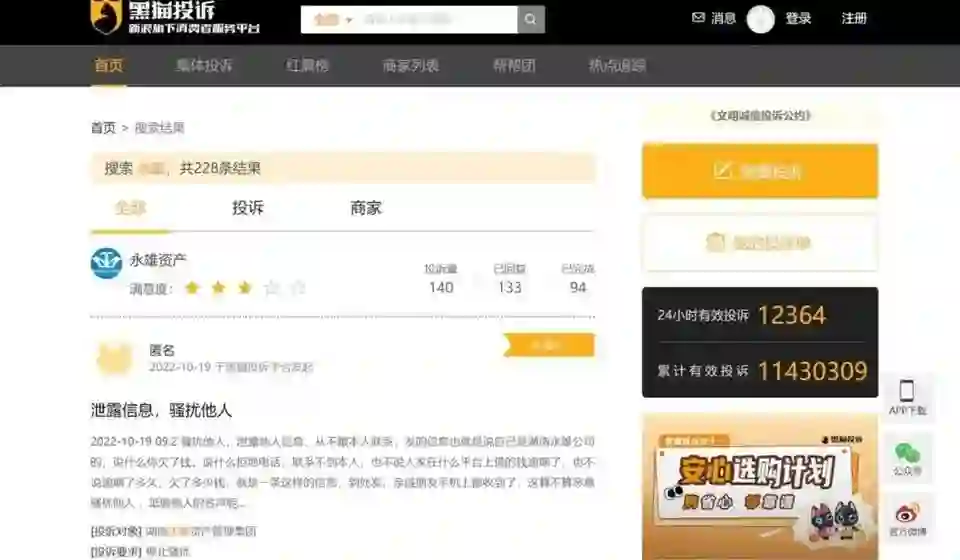The height and width of the screenshot is (560, 960).
Task: Open the 帮帮团 navigation item
Action: tap(514, 65)
